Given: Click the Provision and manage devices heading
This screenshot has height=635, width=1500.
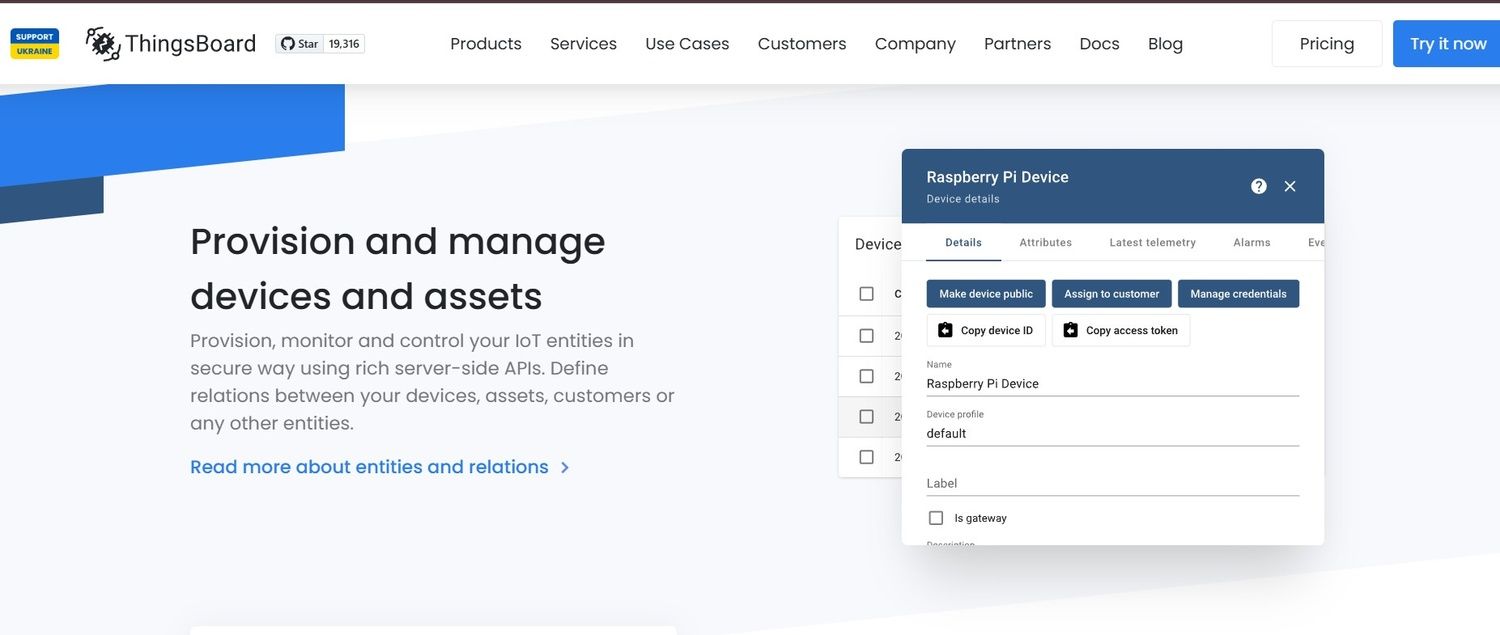Looking at the screenshot, I should [x=398, y=268].
